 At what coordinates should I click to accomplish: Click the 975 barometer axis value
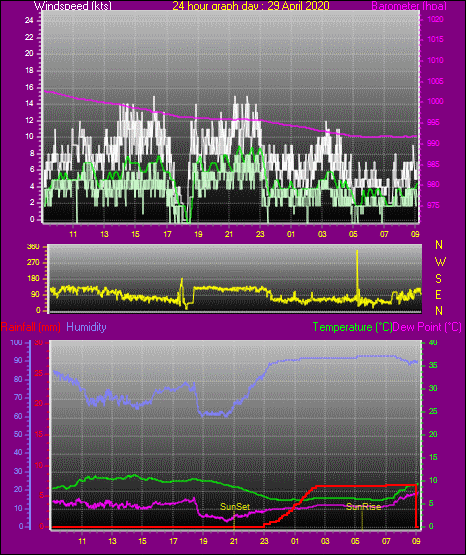pyautogui.click(x=434, y=206)
